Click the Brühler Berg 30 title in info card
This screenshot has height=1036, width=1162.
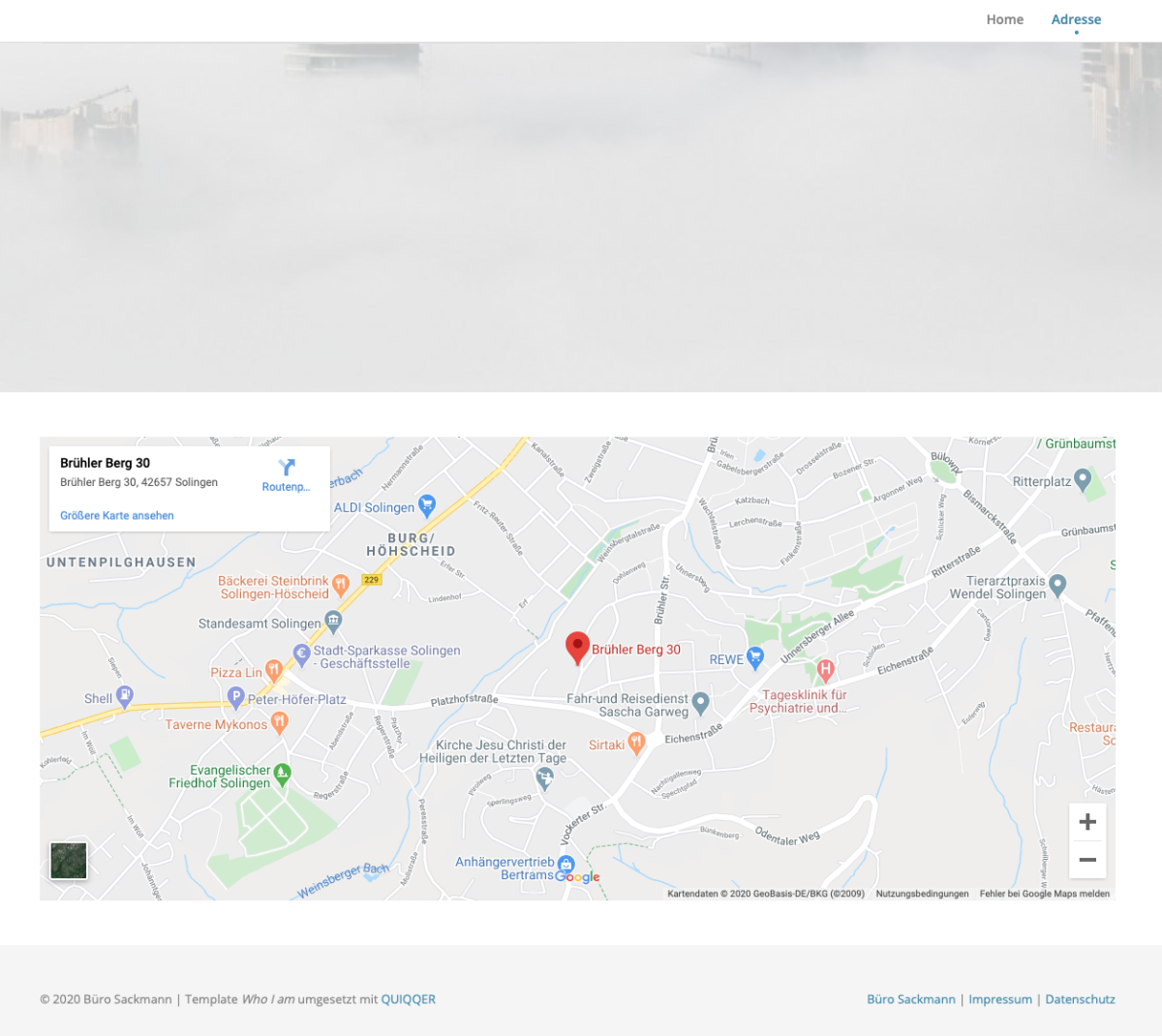106,463
